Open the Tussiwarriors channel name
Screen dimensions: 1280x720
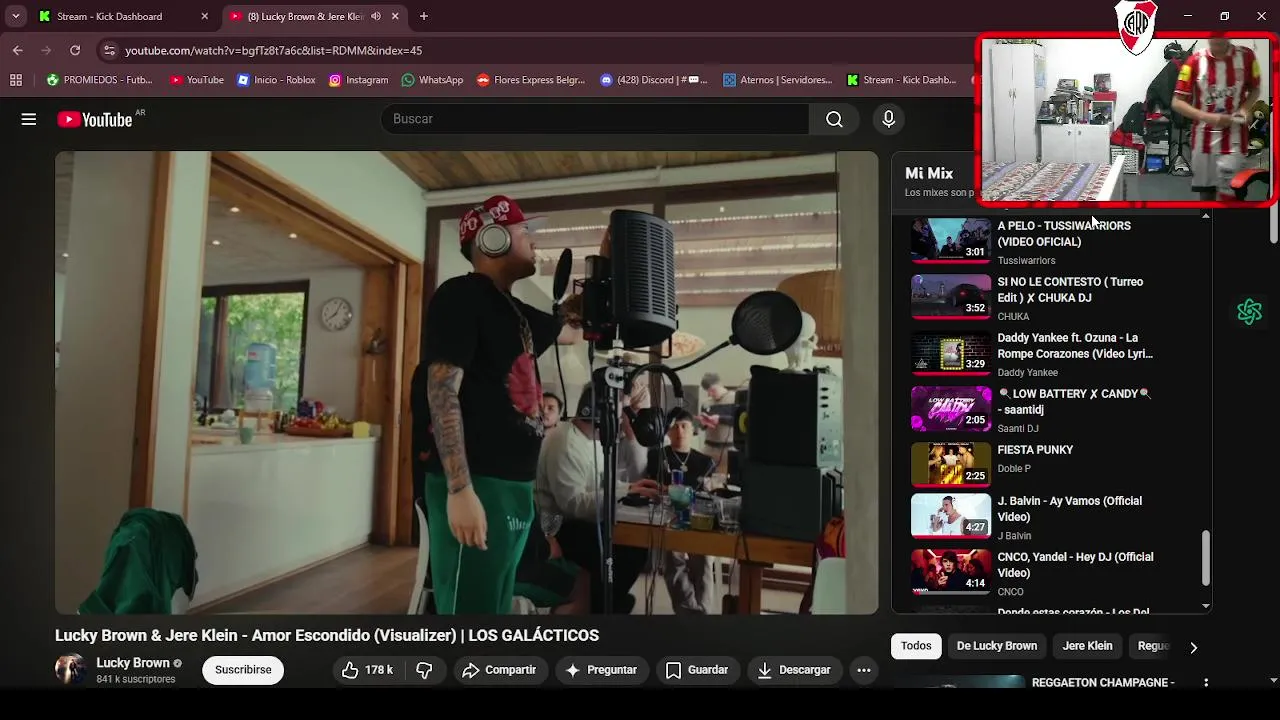1026,260
